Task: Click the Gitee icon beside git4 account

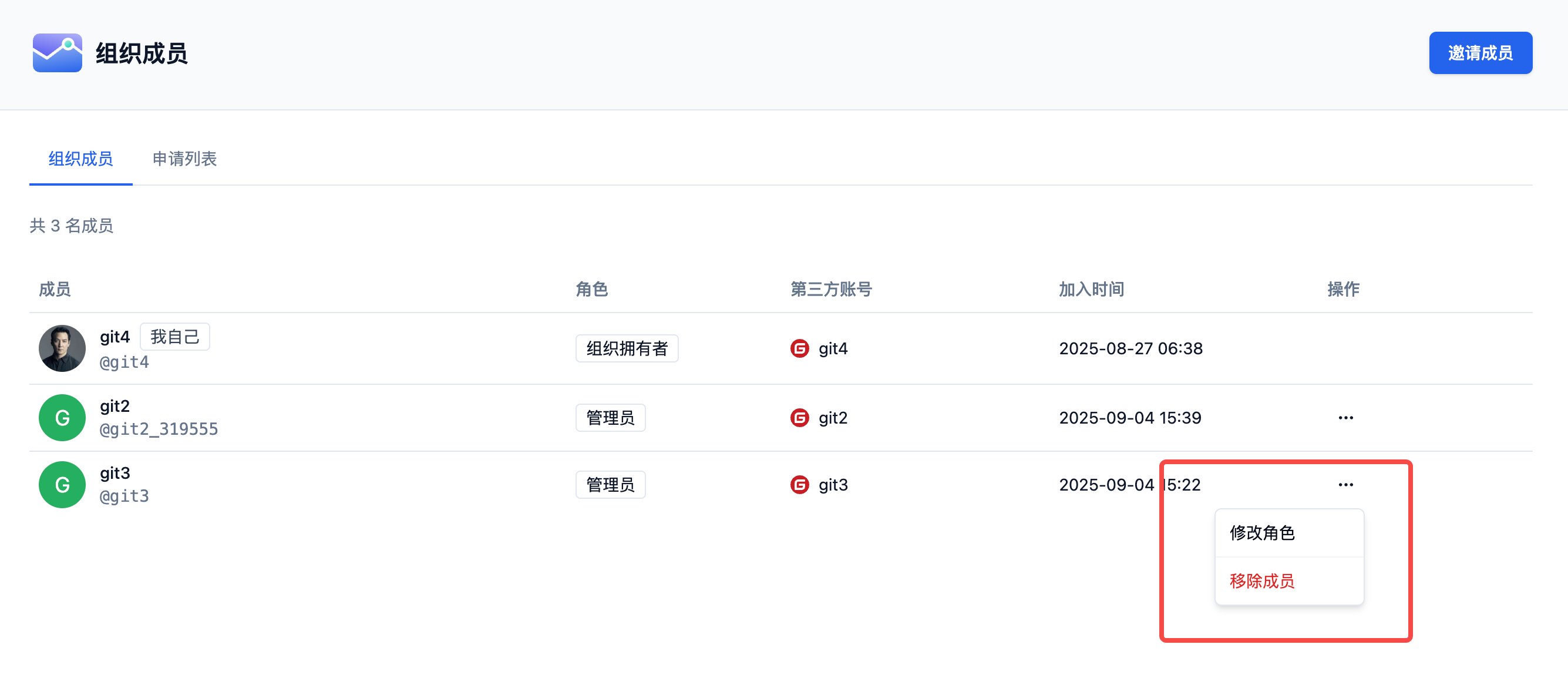Action: tap(799, 348)
